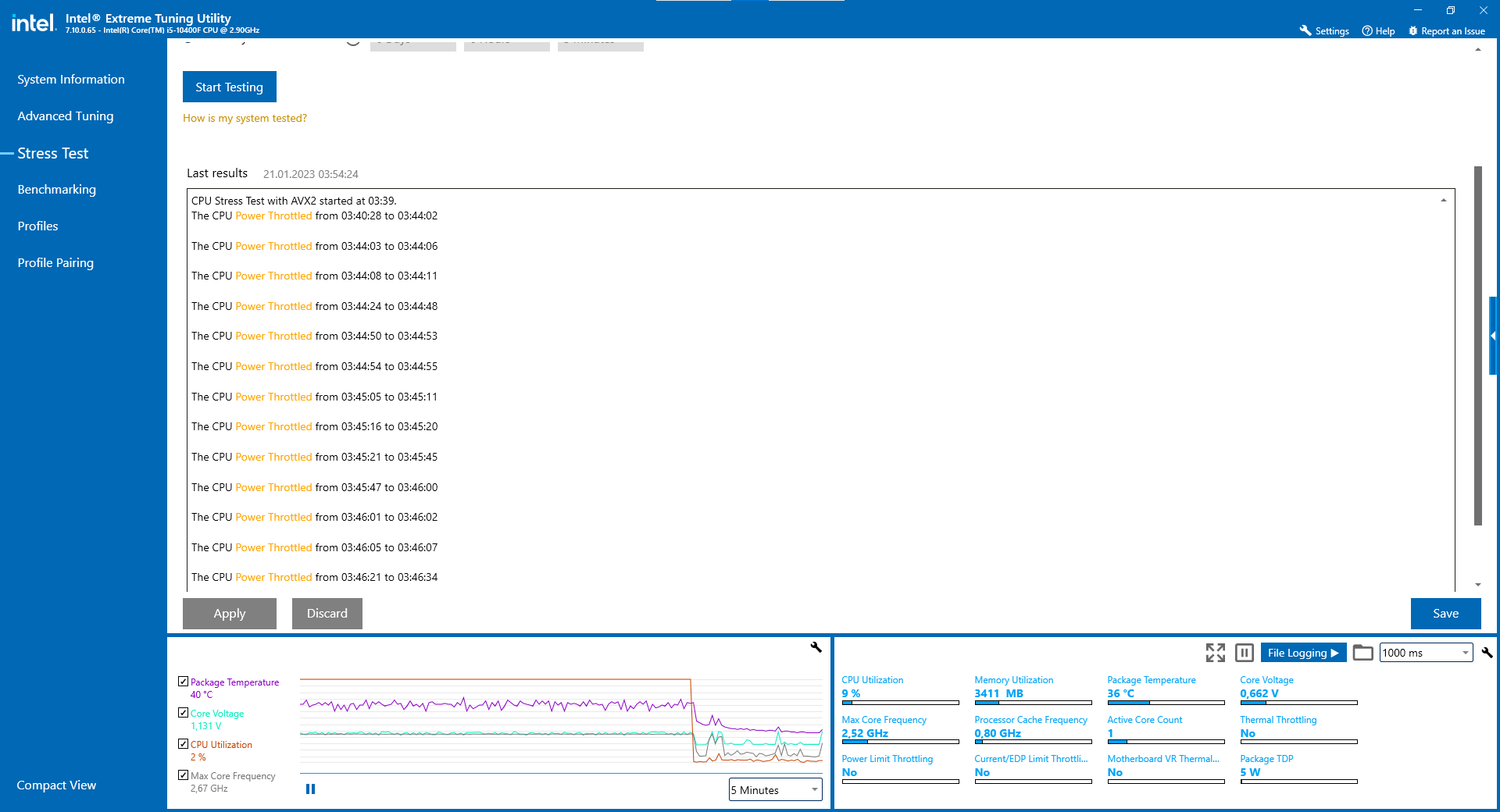This screenshot has width=1500, height=812.
Task: Open graph settings wrench above chart
Action: click(816, 646)
